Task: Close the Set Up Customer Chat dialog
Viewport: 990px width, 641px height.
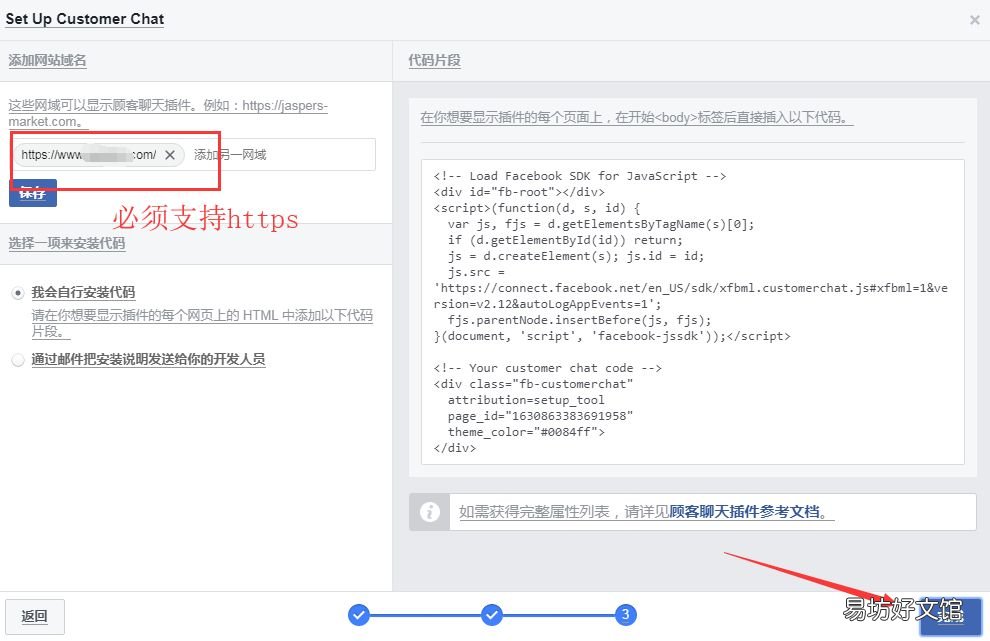Action: pos(974,20)
